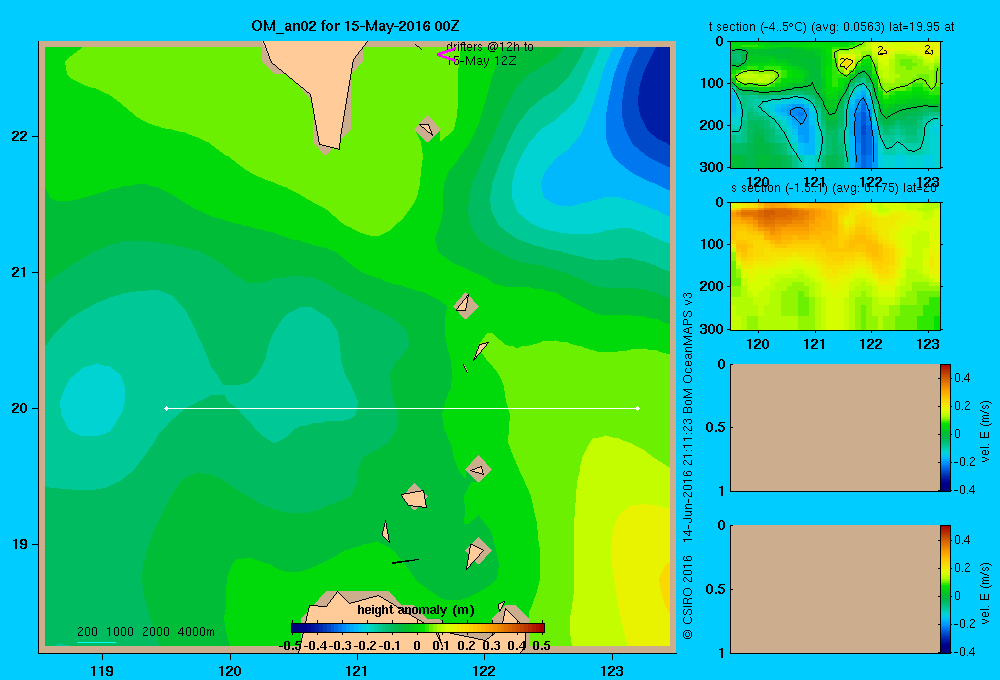The width and height of the screenshot is (1000, 680).
Task: Click the height anomaly colorbar on the map
Action: click(418, 628)
